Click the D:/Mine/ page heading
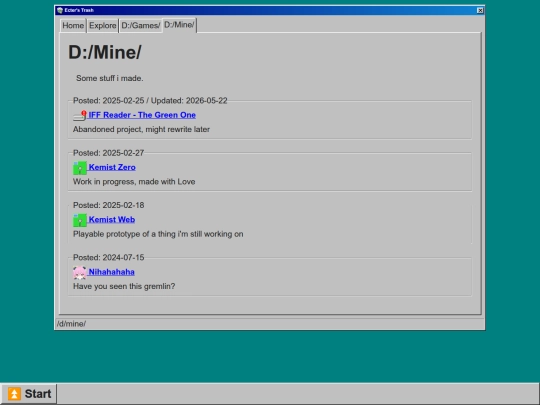Viewport: 540px width, 405px height. [105, 52]
